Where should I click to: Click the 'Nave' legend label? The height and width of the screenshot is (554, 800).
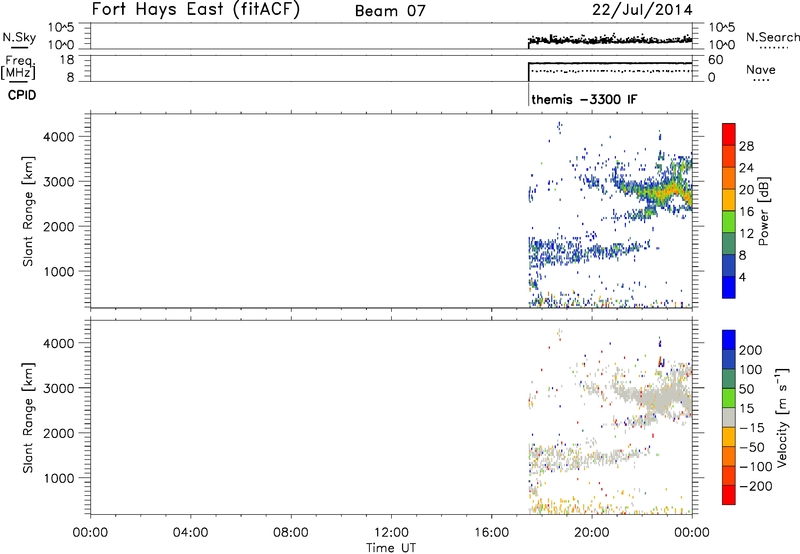[761, 69]
